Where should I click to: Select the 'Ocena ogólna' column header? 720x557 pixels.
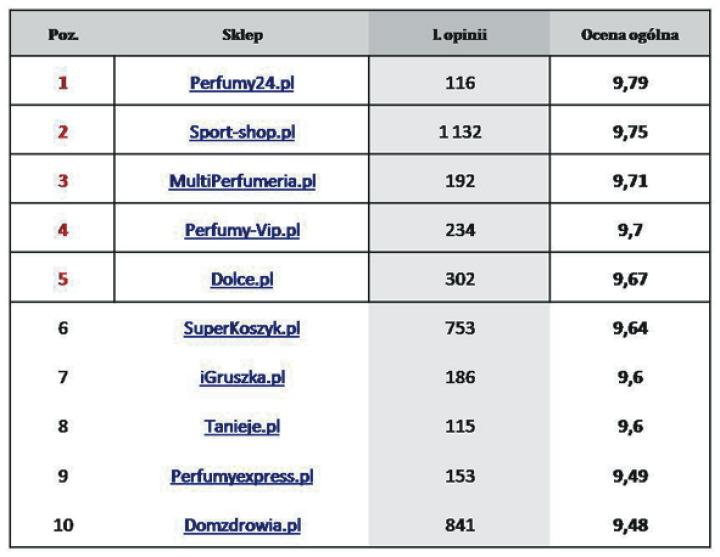pyautogui.click(x=630, y=35)
